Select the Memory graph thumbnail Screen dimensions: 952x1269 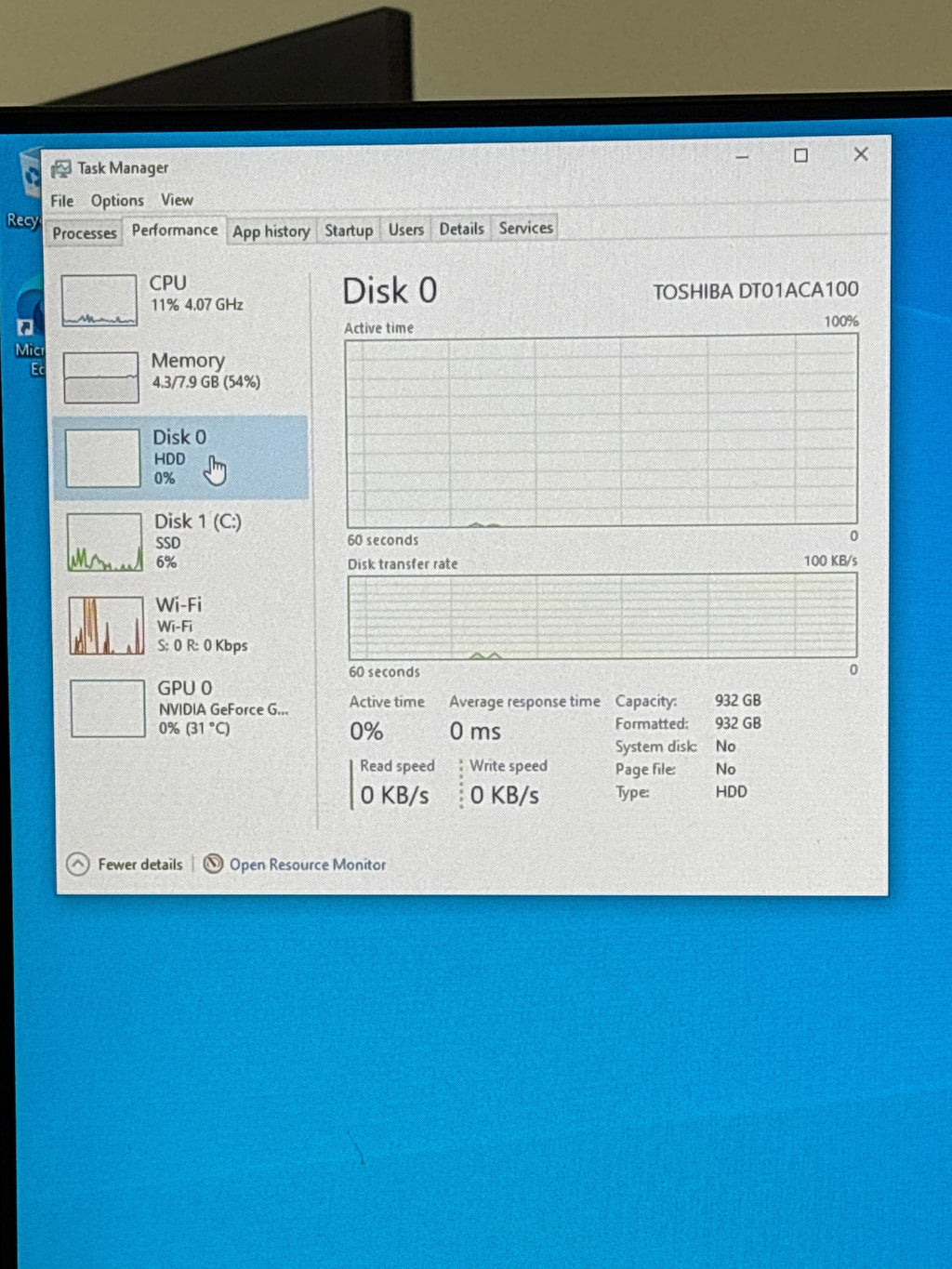101,377
